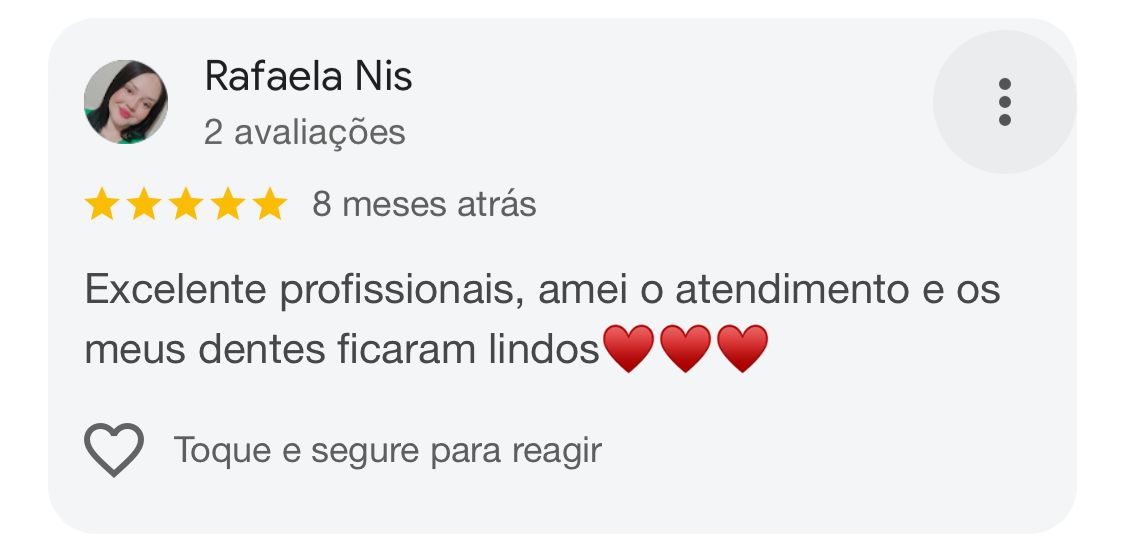
Task: Click 'Toque e segure para reagir' label
Action: 388,451
